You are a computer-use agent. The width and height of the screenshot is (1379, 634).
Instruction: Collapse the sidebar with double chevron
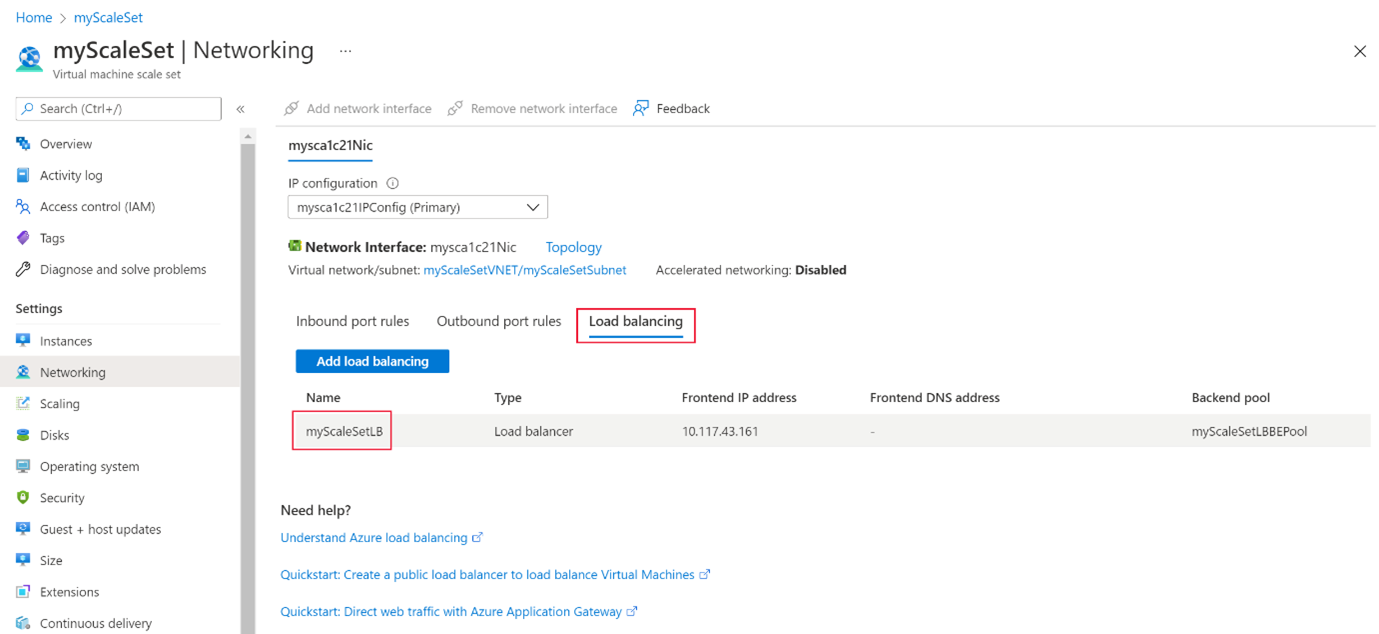click(x=240, y=109)
